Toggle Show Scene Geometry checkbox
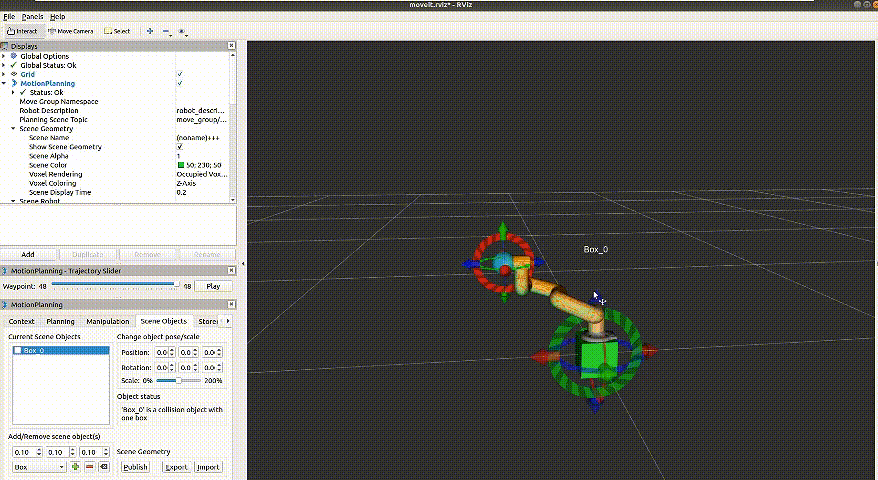The image size is (878, 480). click(180, 147)
